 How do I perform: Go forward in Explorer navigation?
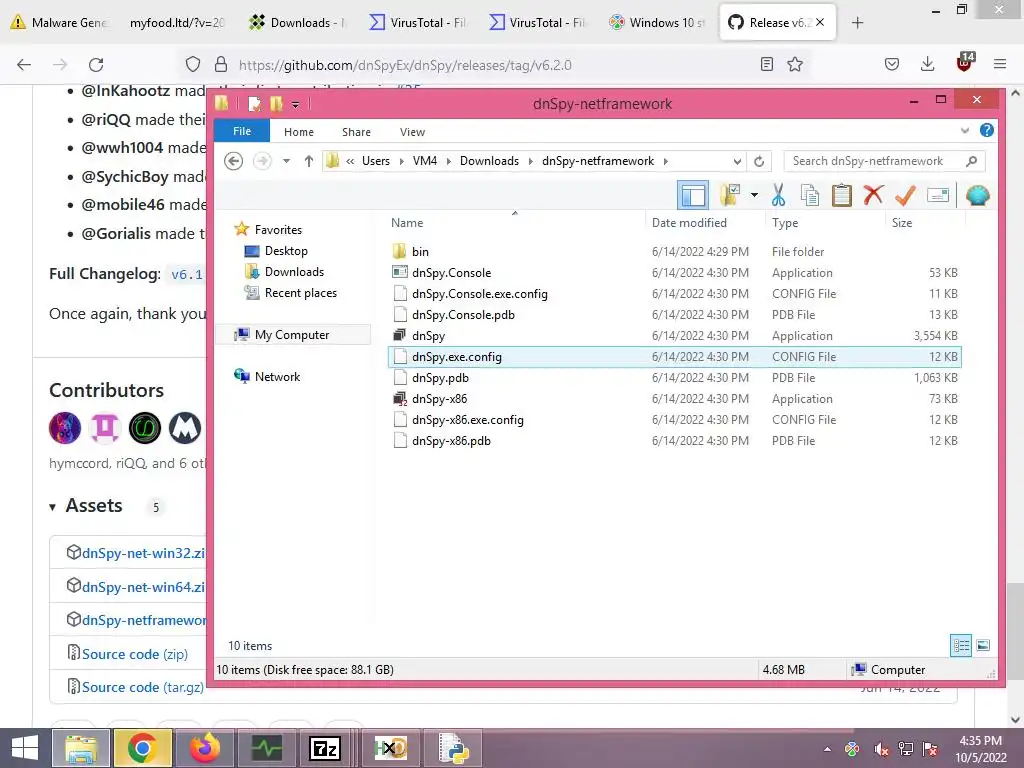[262, 161]
